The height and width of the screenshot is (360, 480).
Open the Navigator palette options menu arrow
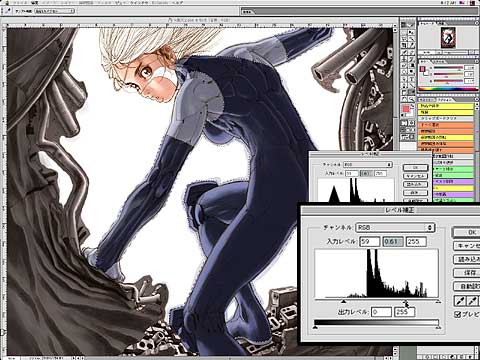pyautogui.click(x=477, y=23)
